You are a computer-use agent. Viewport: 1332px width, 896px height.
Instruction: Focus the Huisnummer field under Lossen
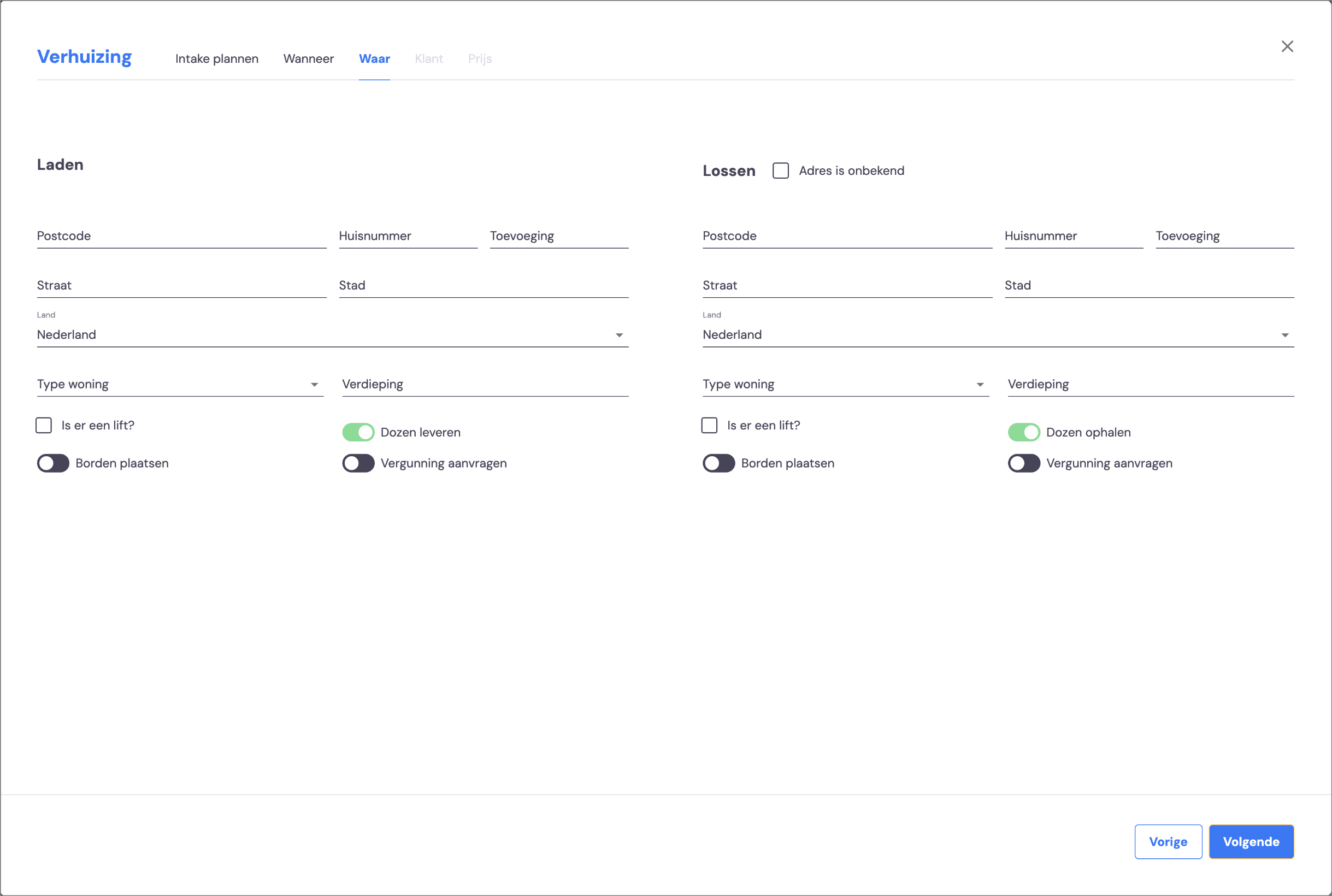(x=1074, y=236)
